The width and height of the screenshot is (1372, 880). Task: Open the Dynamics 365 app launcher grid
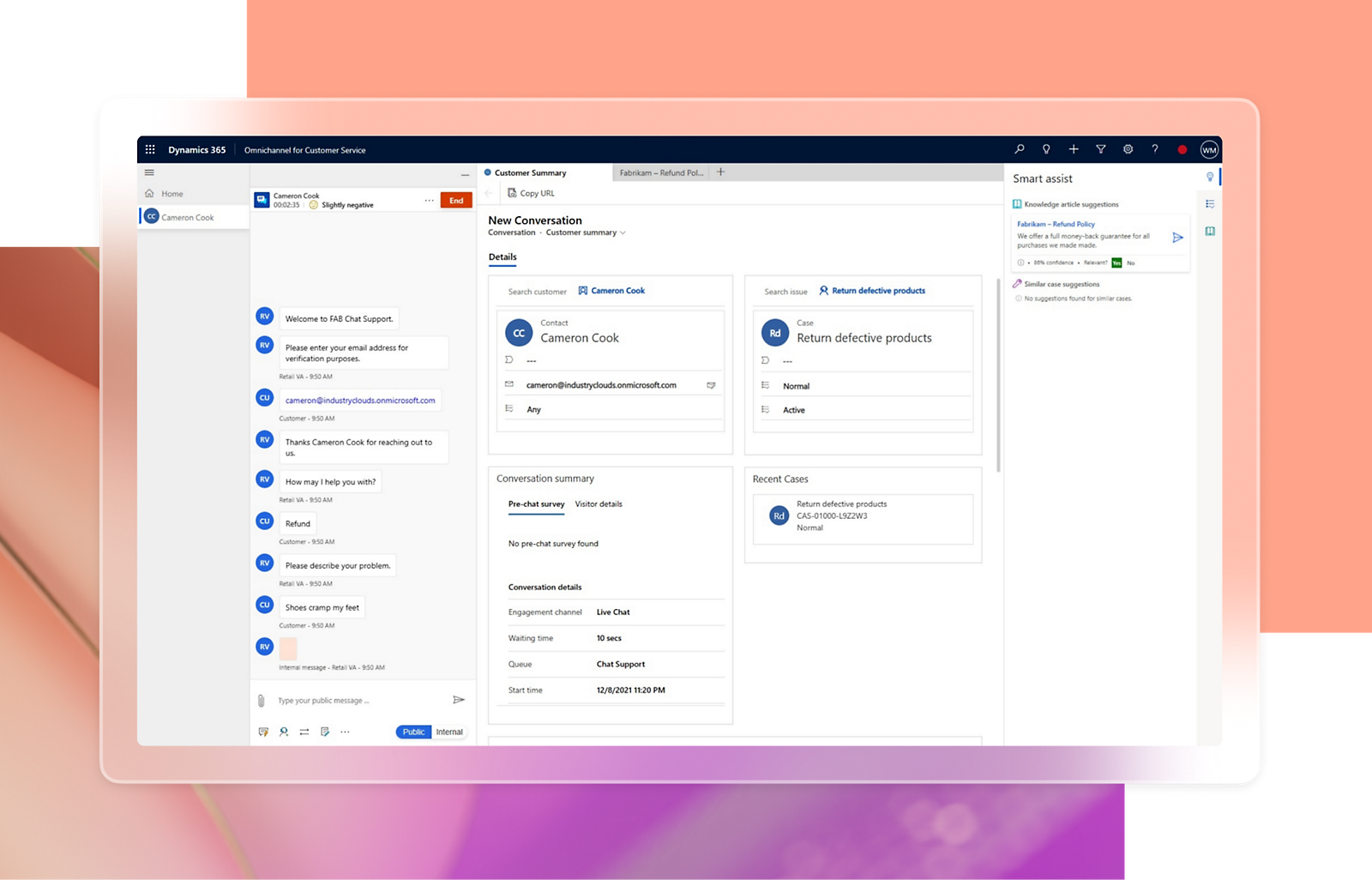click(x=150, y=149)
